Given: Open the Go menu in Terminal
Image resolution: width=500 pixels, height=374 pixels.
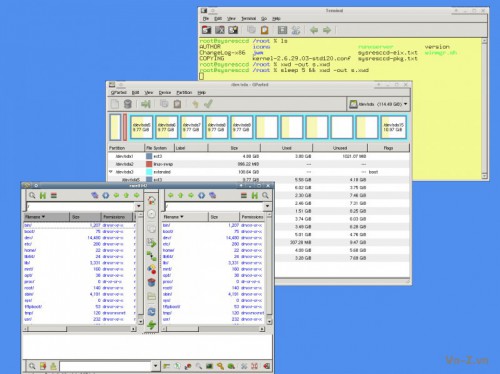Looking at the screenshot, I should click(264, 19).
